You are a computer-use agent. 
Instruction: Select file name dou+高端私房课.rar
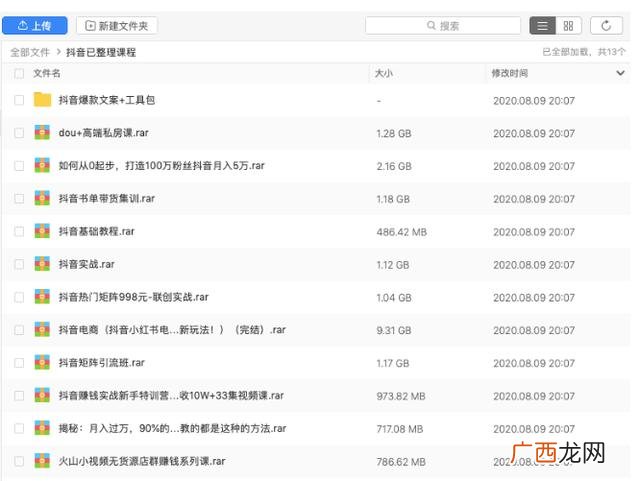pyautogui.click(x=103, y=133)
